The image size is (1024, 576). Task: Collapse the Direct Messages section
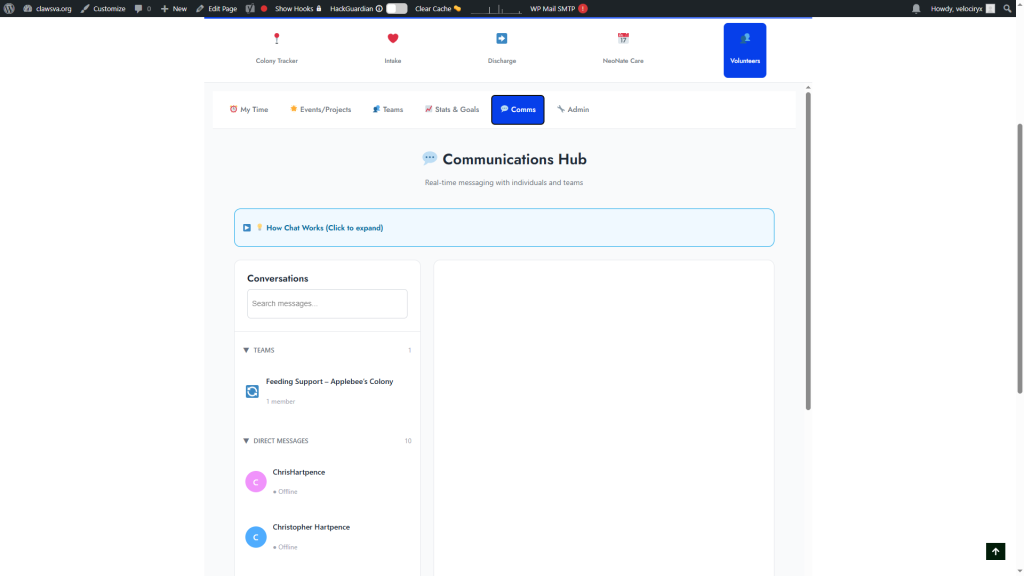[x=247, y=441]
